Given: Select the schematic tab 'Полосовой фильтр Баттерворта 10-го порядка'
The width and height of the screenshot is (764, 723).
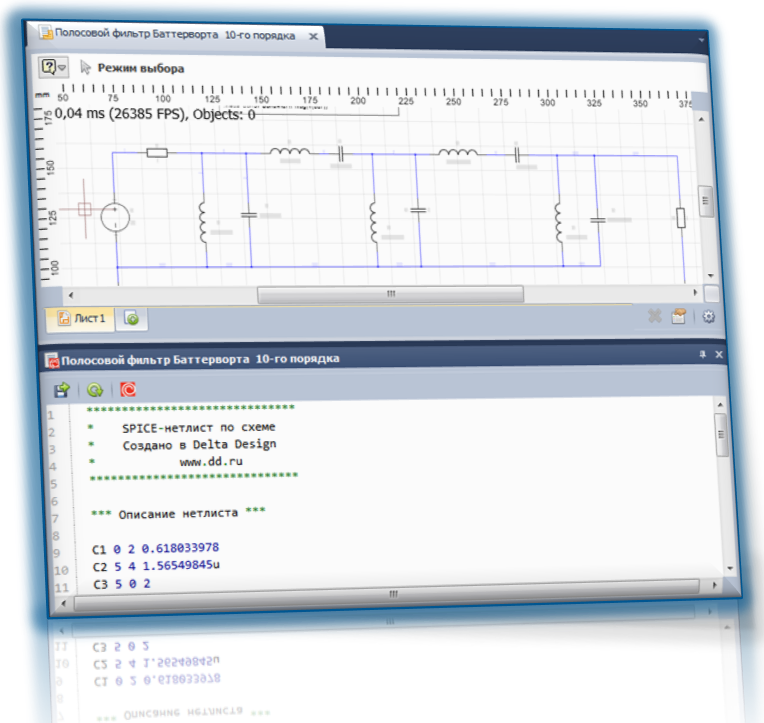Looking at the screenshot, I should (x=174, y=34).
